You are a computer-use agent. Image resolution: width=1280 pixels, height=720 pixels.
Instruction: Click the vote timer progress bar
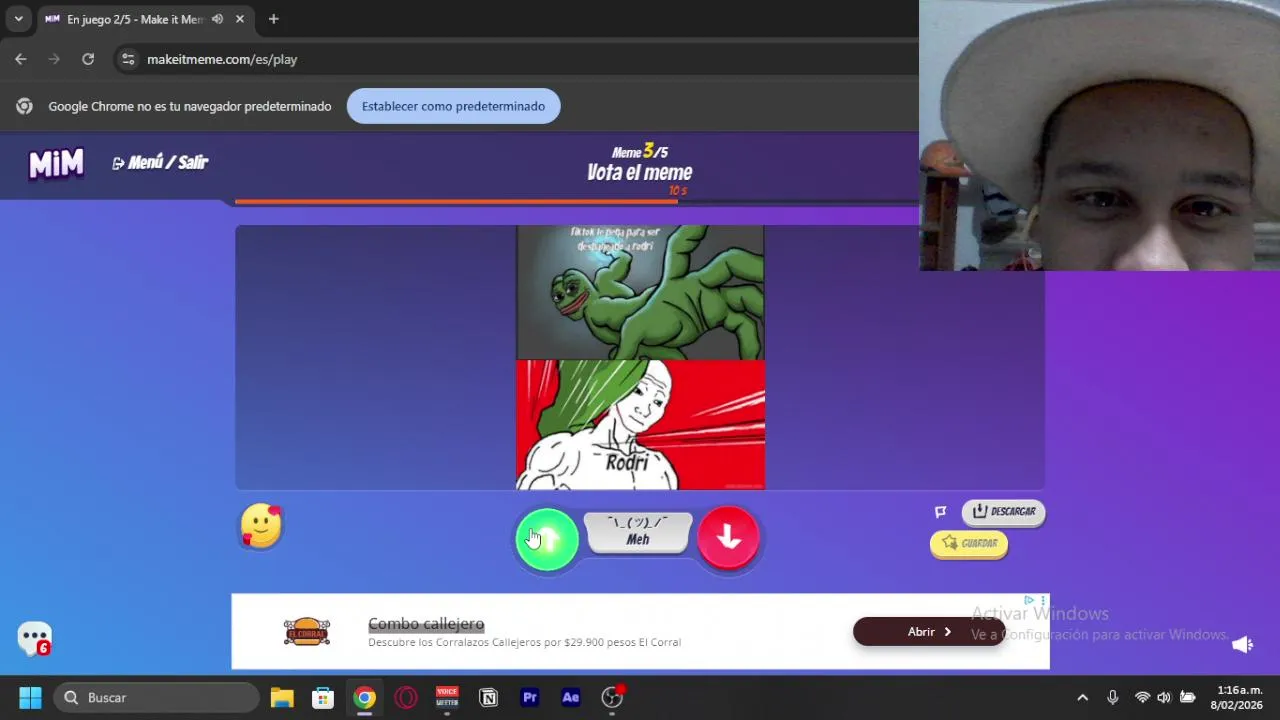(576, 202)
